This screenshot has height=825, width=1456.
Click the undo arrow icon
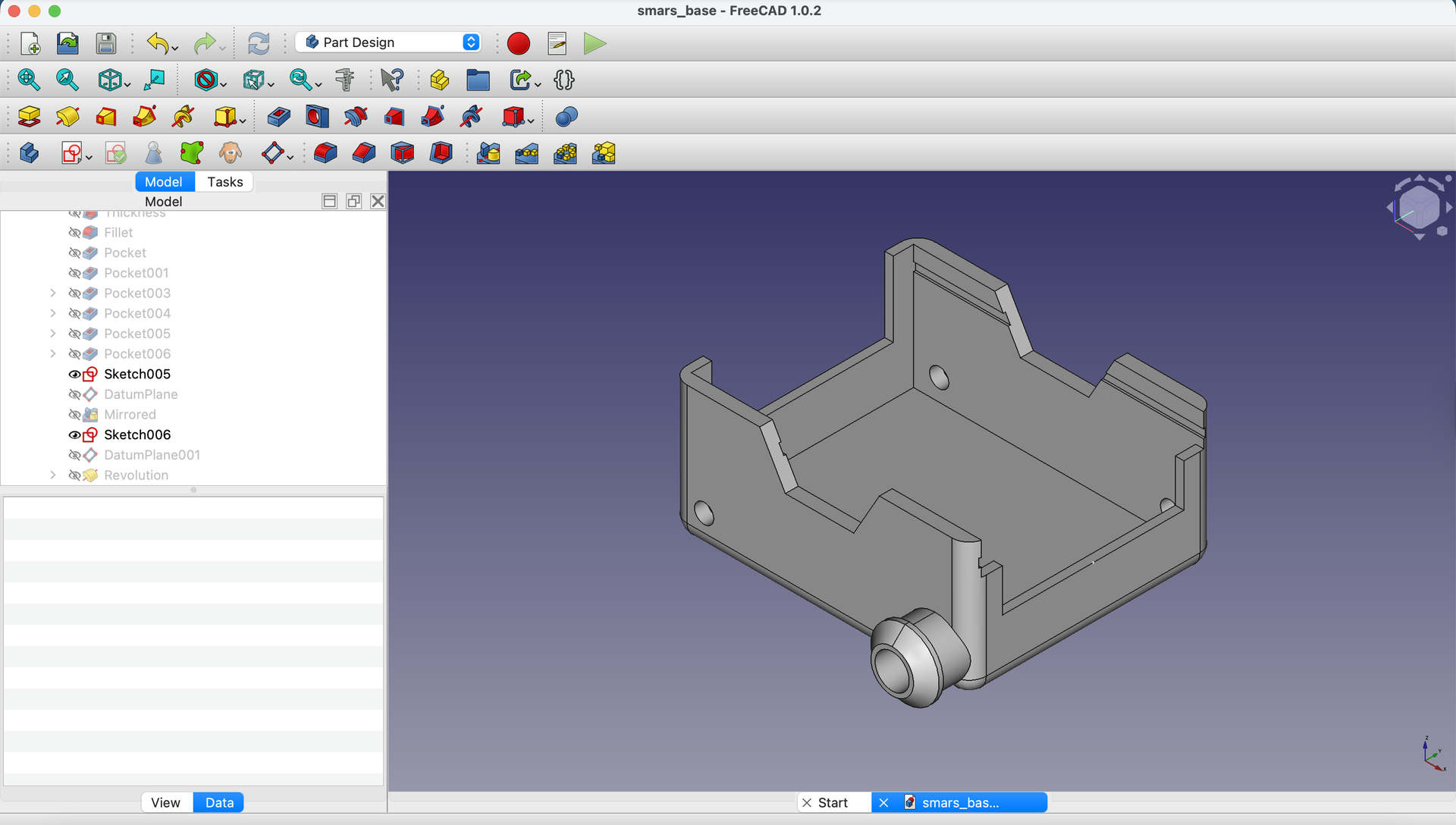tap(158, 43)
